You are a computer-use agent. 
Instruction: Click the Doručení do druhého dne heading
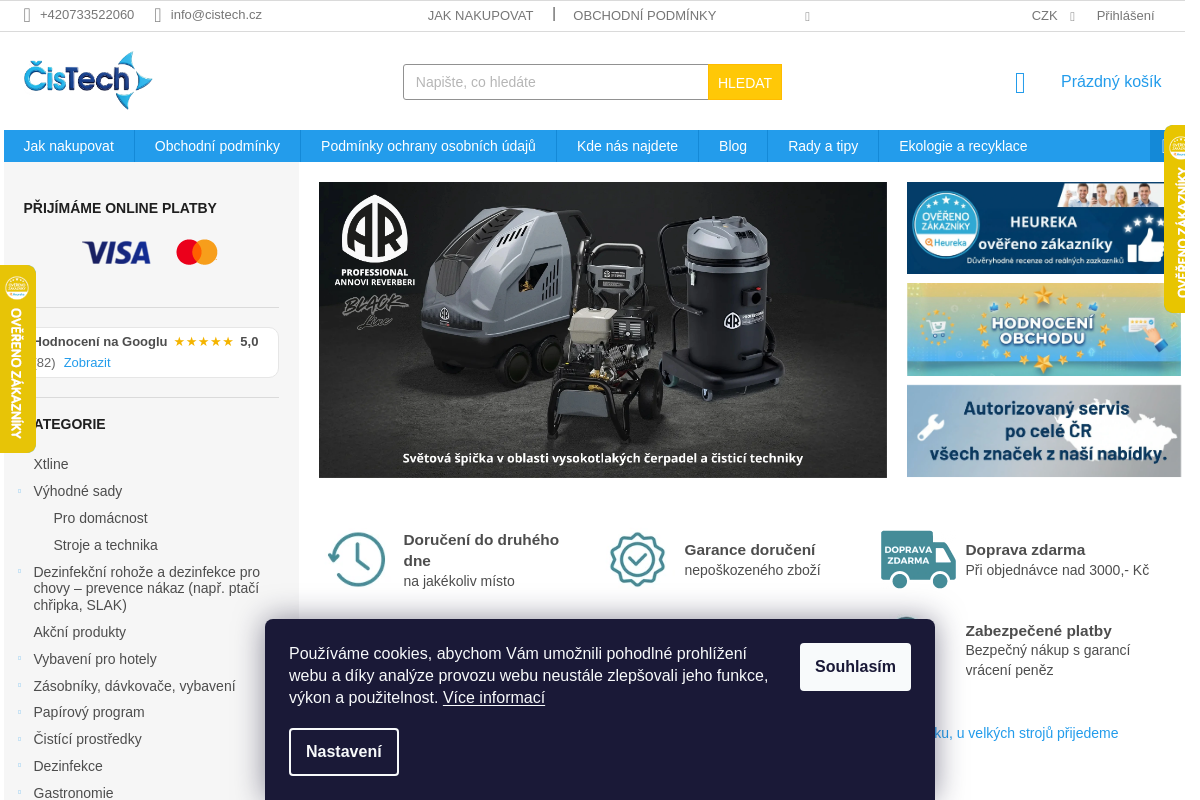tap(481, 550)
